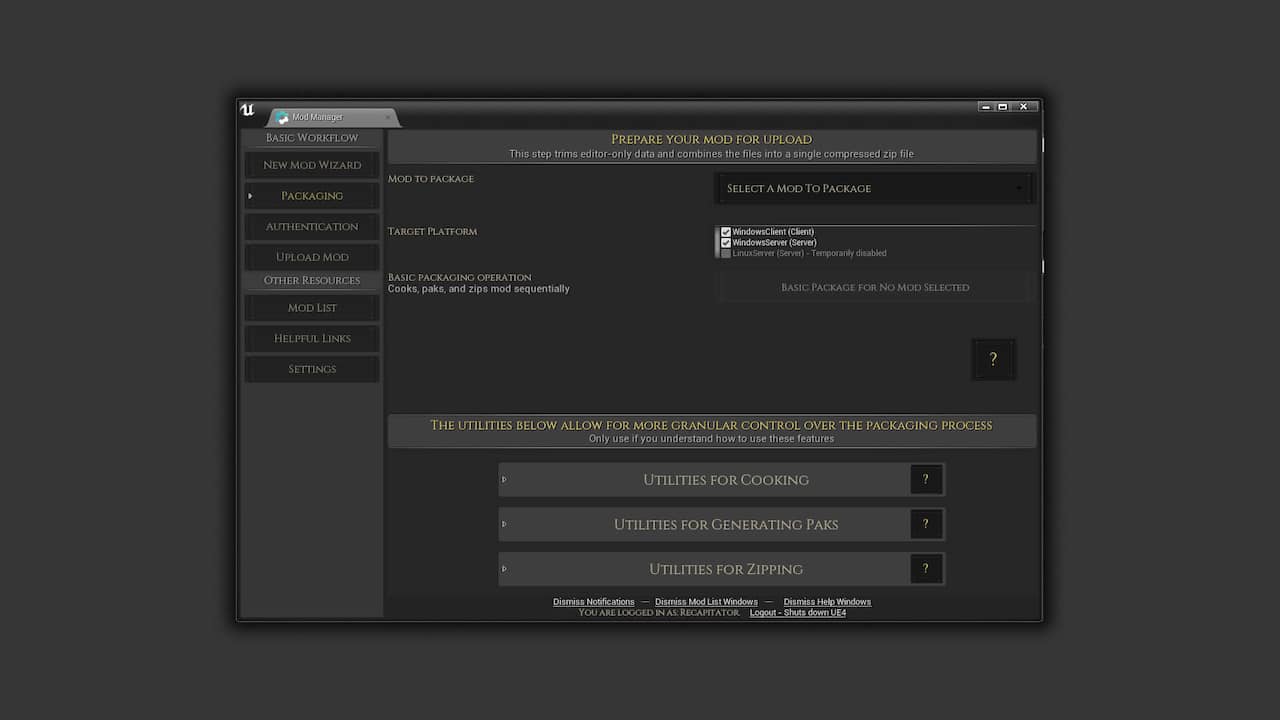Open the help button below Basic Package
Image resolution: width=1280 pixels, height=720 pixels.
point(993,359)
